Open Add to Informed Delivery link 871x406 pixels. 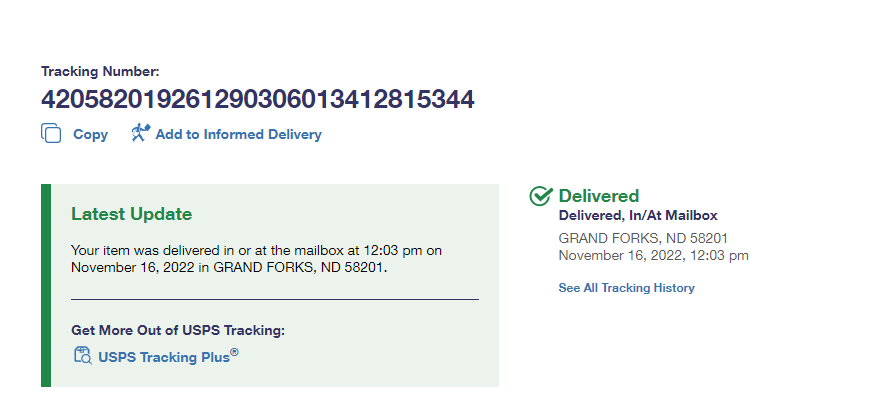[238, 134]
